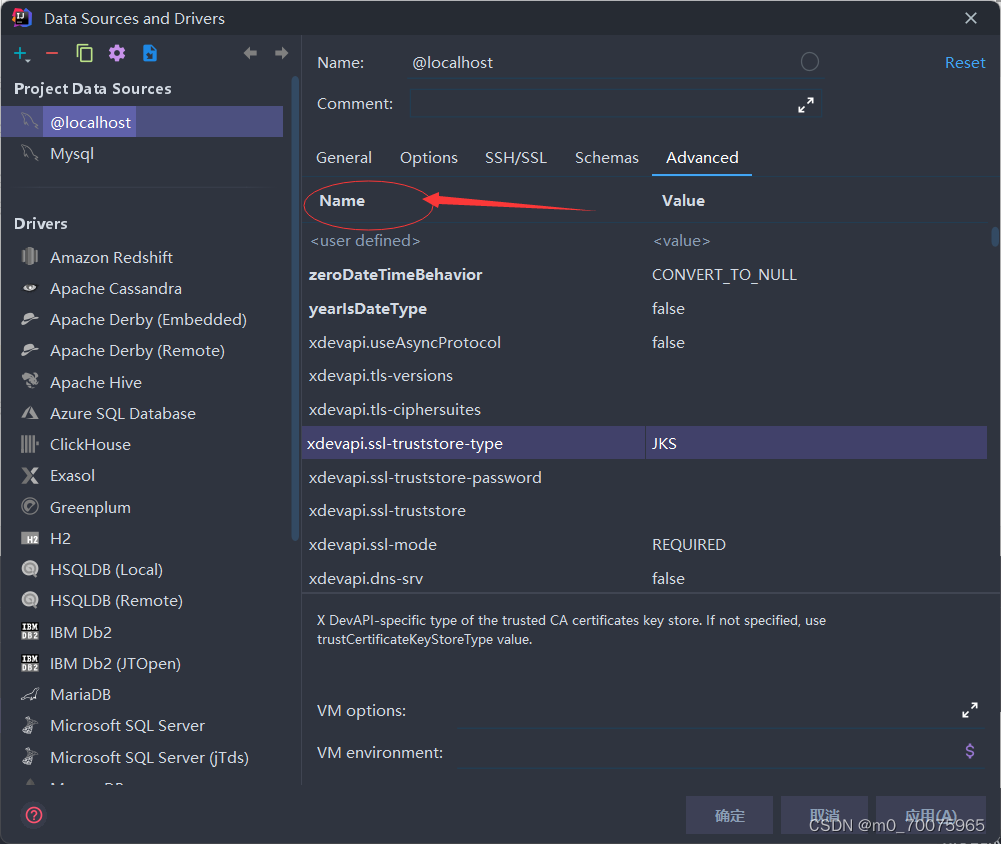1001x844 pixels.
Task: Navigate forward with the right arrow icon
Action: pyautogui.click(x=281, y=53)
